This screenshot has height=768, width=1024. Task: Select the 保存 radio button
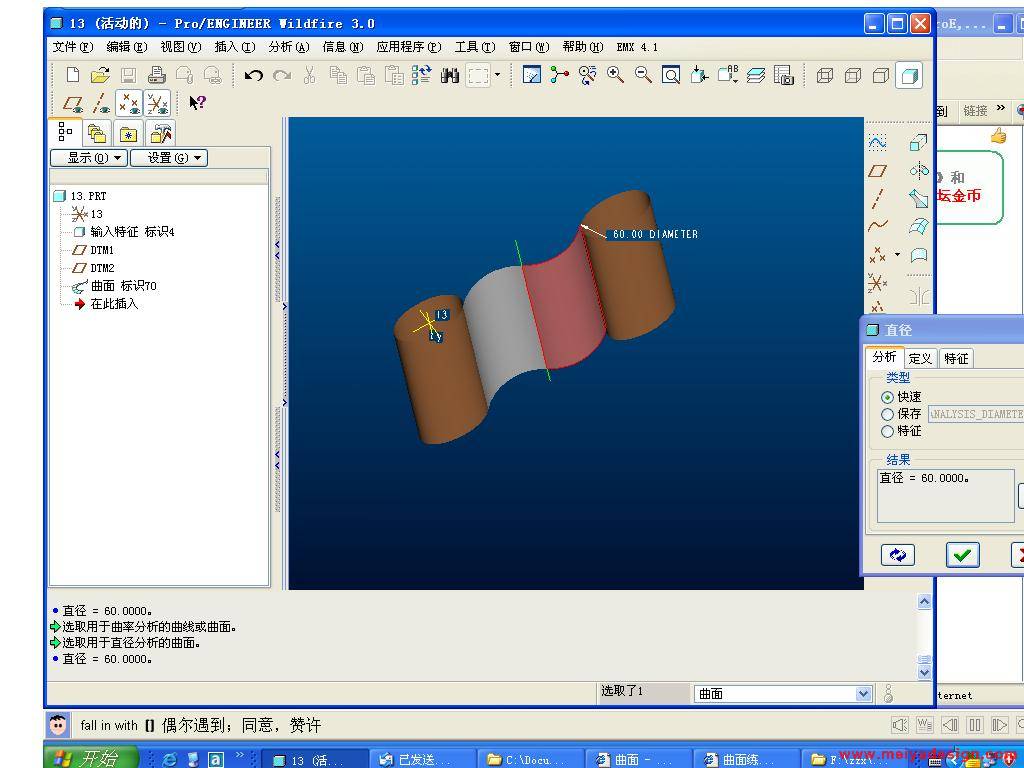(x=887, y=414)
